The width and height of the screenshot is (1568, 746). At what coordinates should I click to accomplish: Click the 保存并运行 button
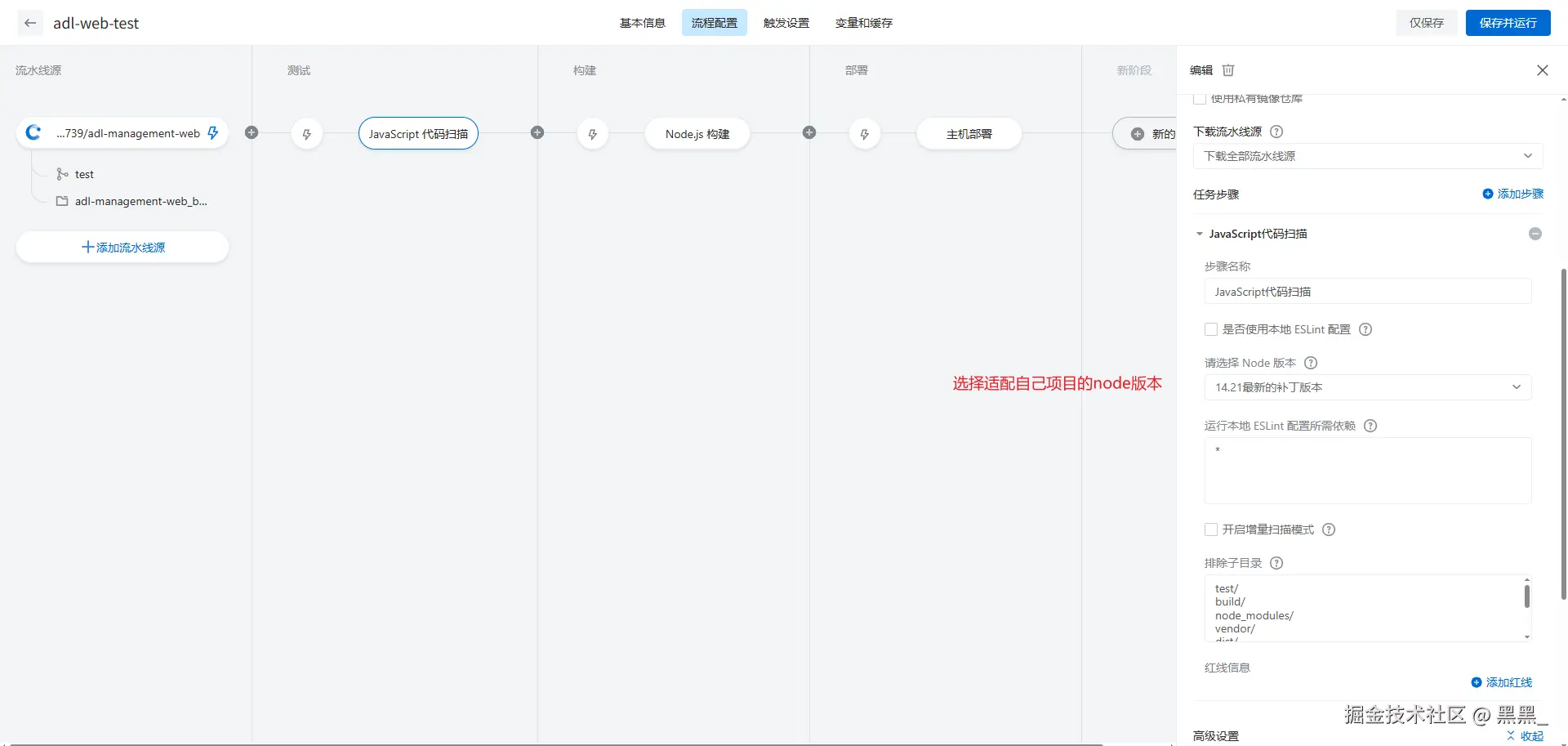(x=1508, y=23)
